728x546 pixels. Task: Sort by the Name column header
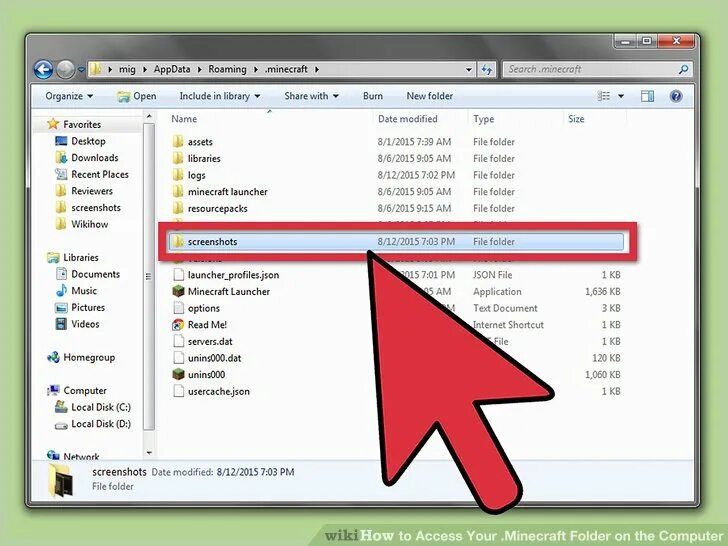click(x=184, y=119)
